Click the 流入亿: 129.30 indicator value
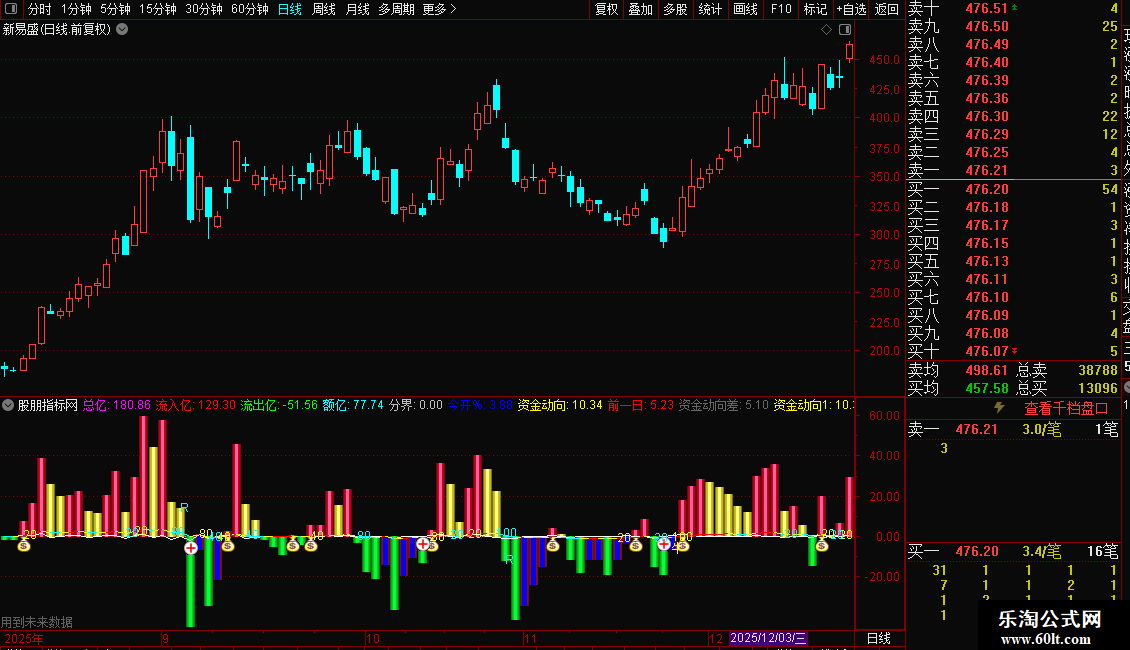Viewport: 1130px width, 650px height. (195, 405)
